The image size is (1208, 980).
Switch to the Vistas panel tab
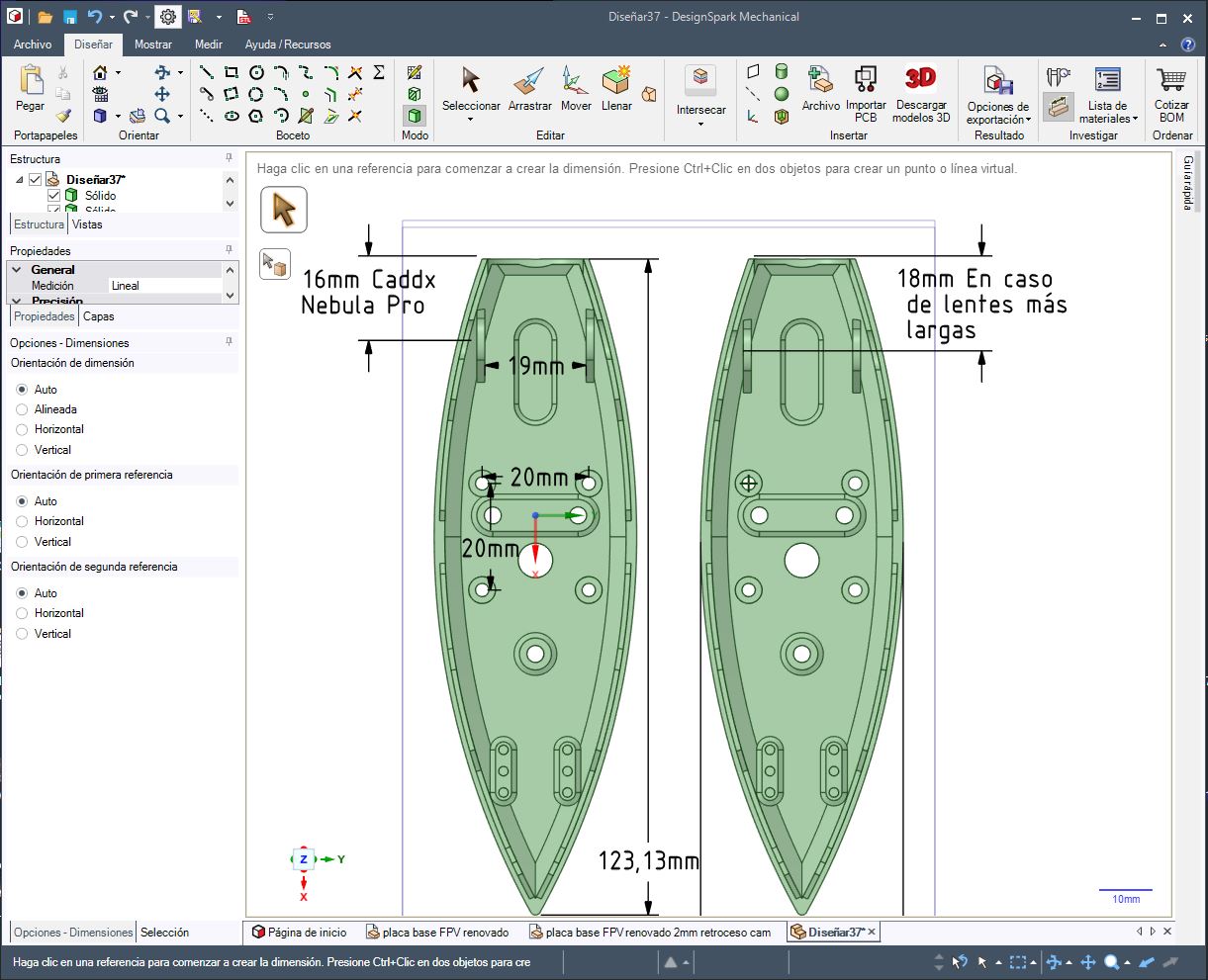coord(87,224)
